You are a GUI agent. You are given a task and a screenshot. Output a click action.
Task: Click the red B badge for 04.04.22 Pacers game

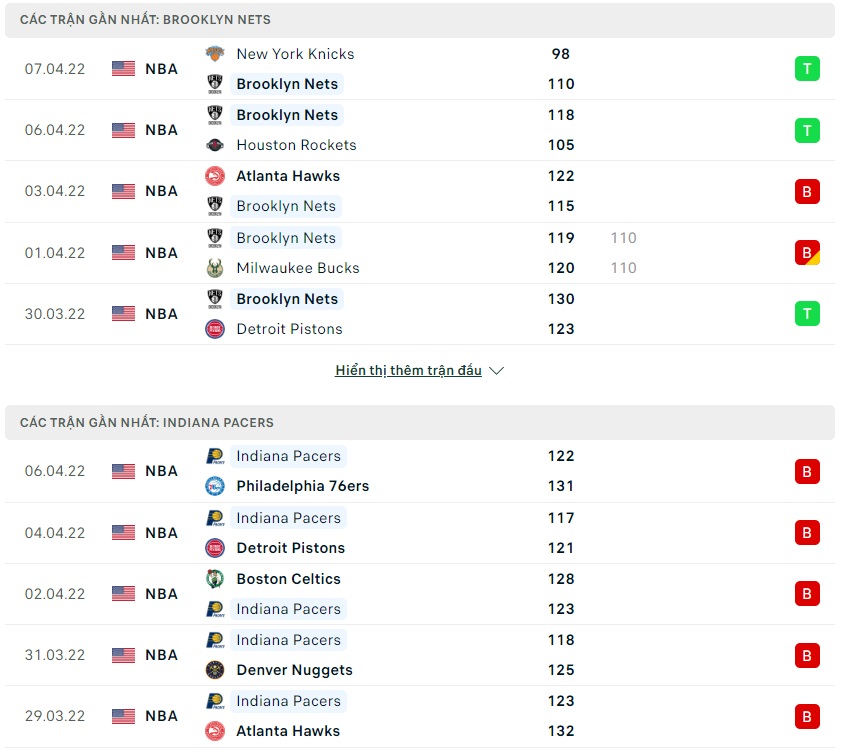807,533
